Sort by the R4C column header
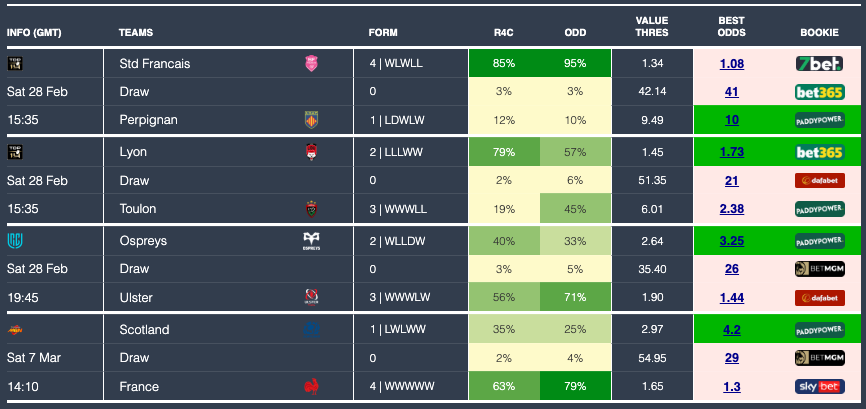 click(503, 33)
